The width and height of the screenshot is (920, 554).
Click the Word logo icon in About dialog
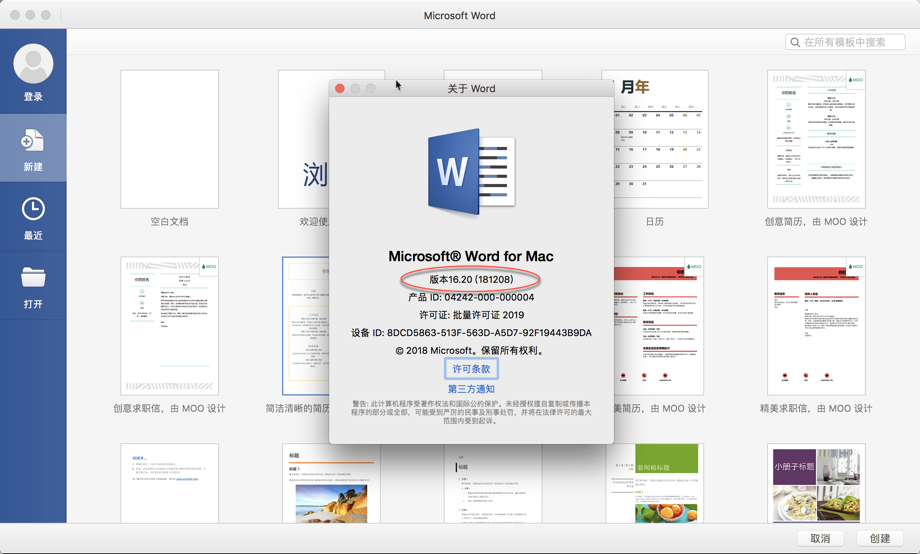tap(471, 171)
